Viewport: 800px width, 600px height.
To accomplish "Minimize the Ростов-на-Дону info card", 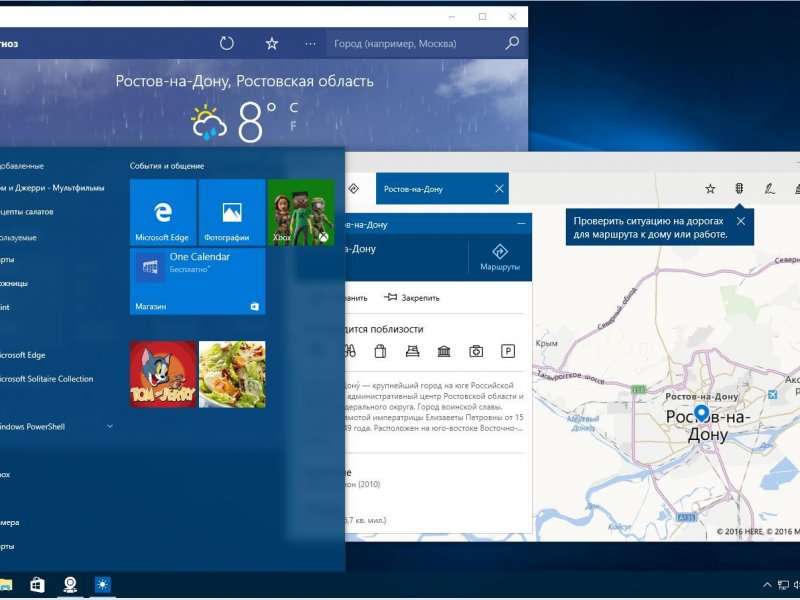I will (x=521, y=223).
